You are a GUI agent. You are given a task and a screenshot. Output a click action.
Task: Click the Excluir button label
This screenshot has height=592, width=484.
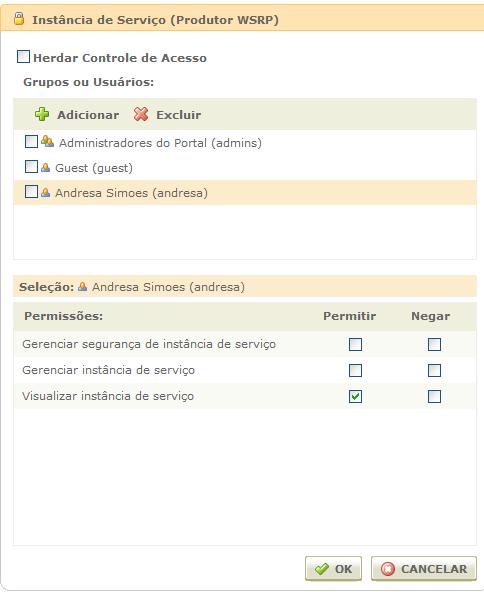pos(179,115)
